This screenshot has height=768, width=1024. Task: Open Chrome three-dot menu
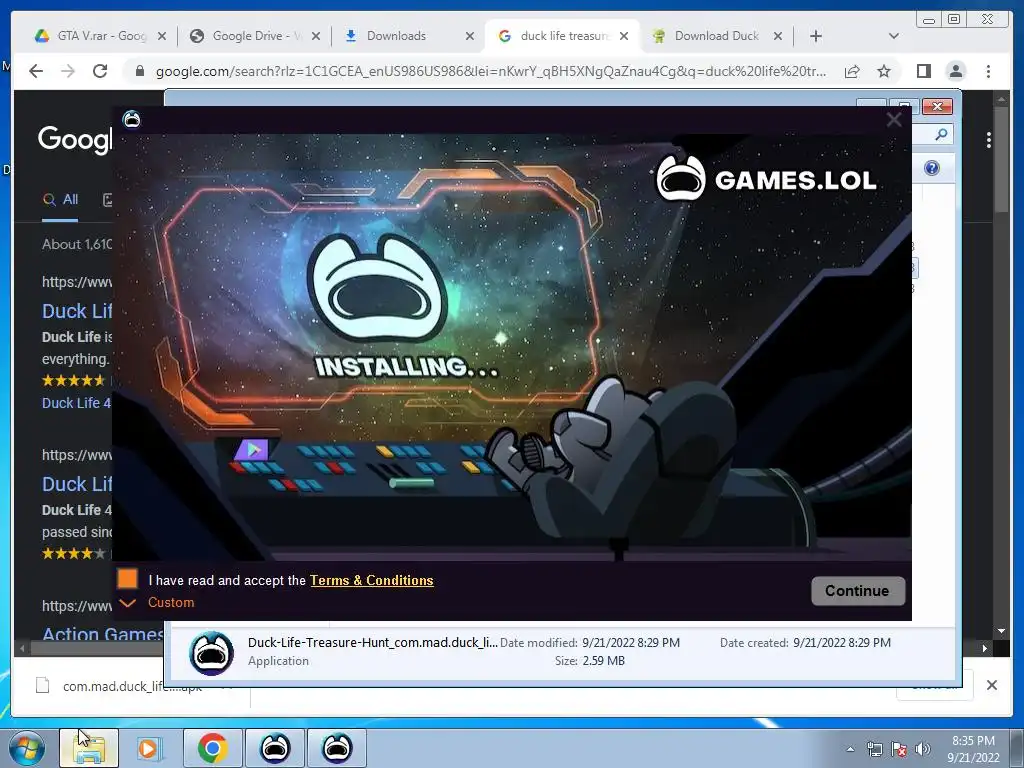[988, 71]
